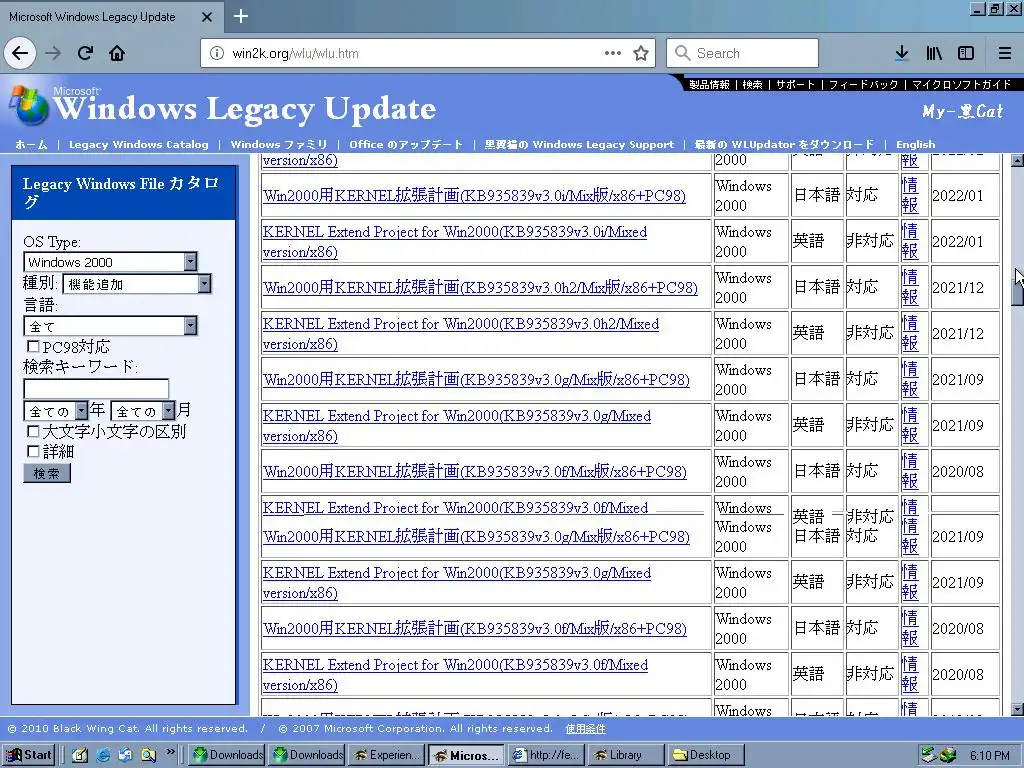Close the Microsoft Windows Legacy Update tab

point(207,17)
